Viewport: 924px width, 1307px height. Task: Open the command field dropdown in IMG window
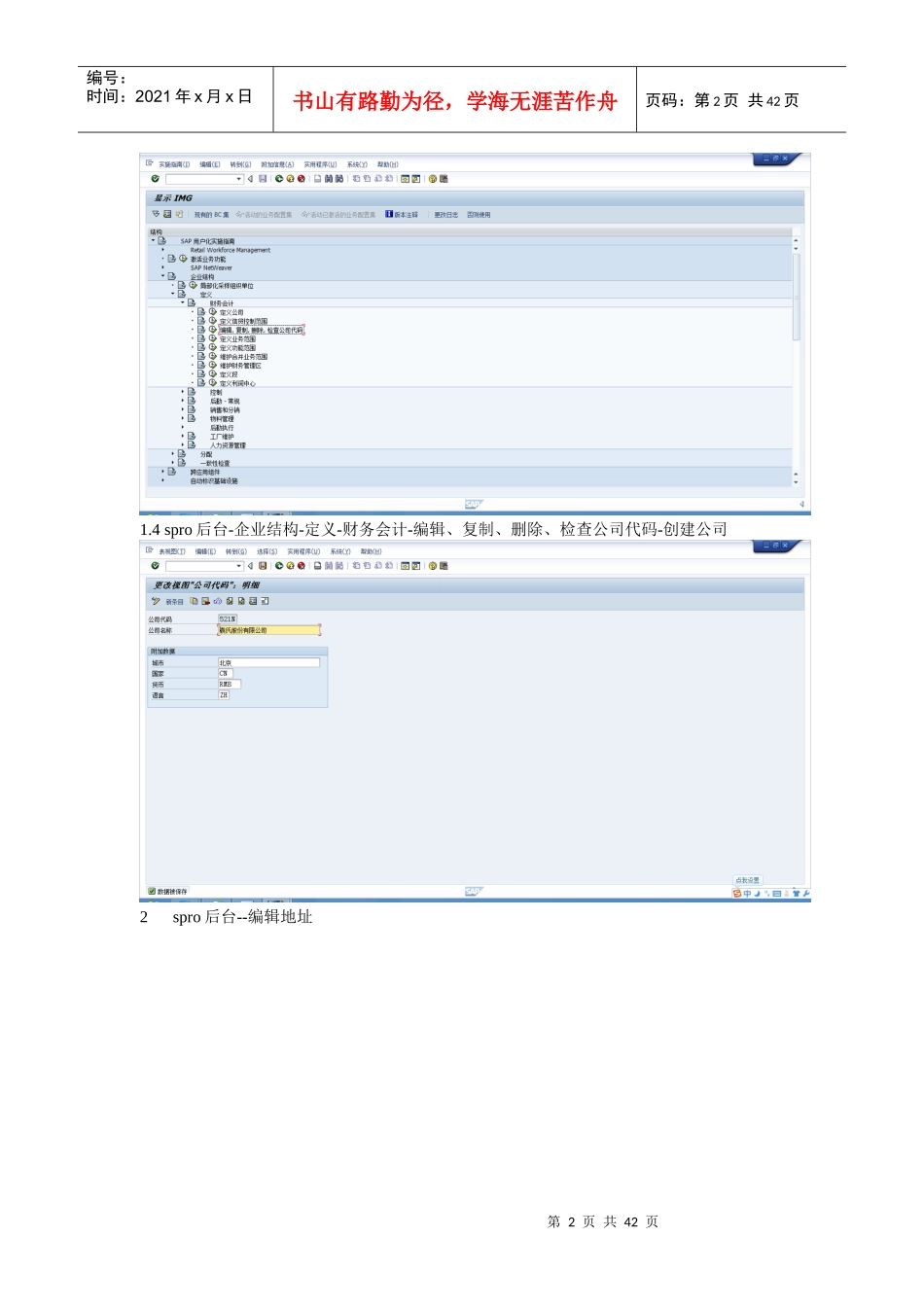point(239,179)
